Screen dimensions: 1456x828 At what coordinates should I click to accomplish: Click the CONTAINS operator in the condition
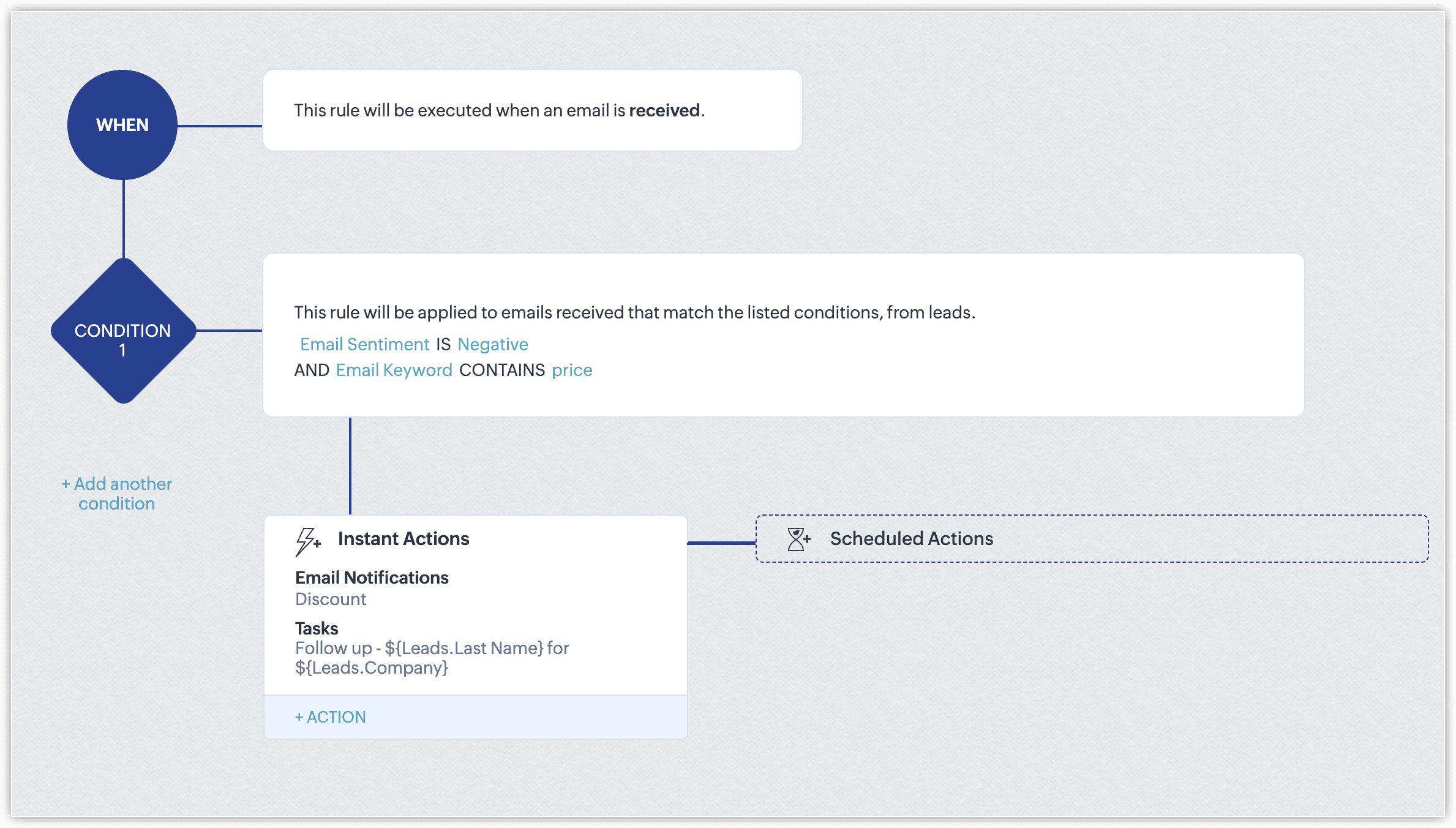(x=502, y=370)
